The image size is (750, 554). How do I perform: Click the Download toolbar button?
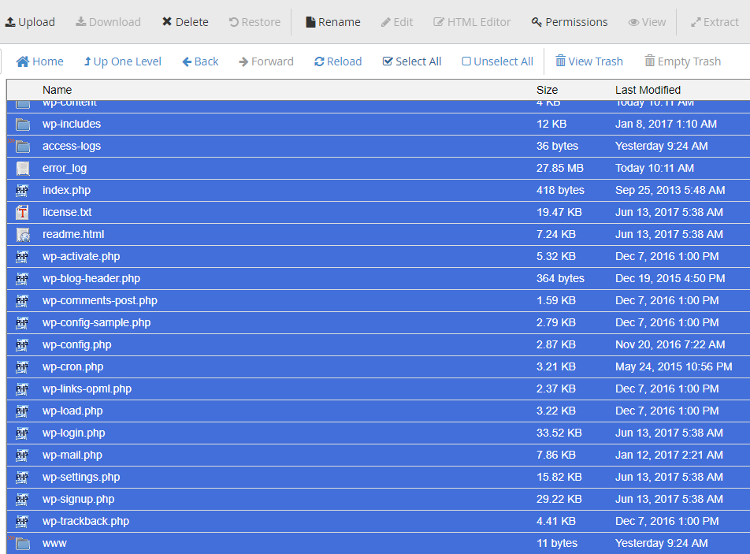coord(108,22)
